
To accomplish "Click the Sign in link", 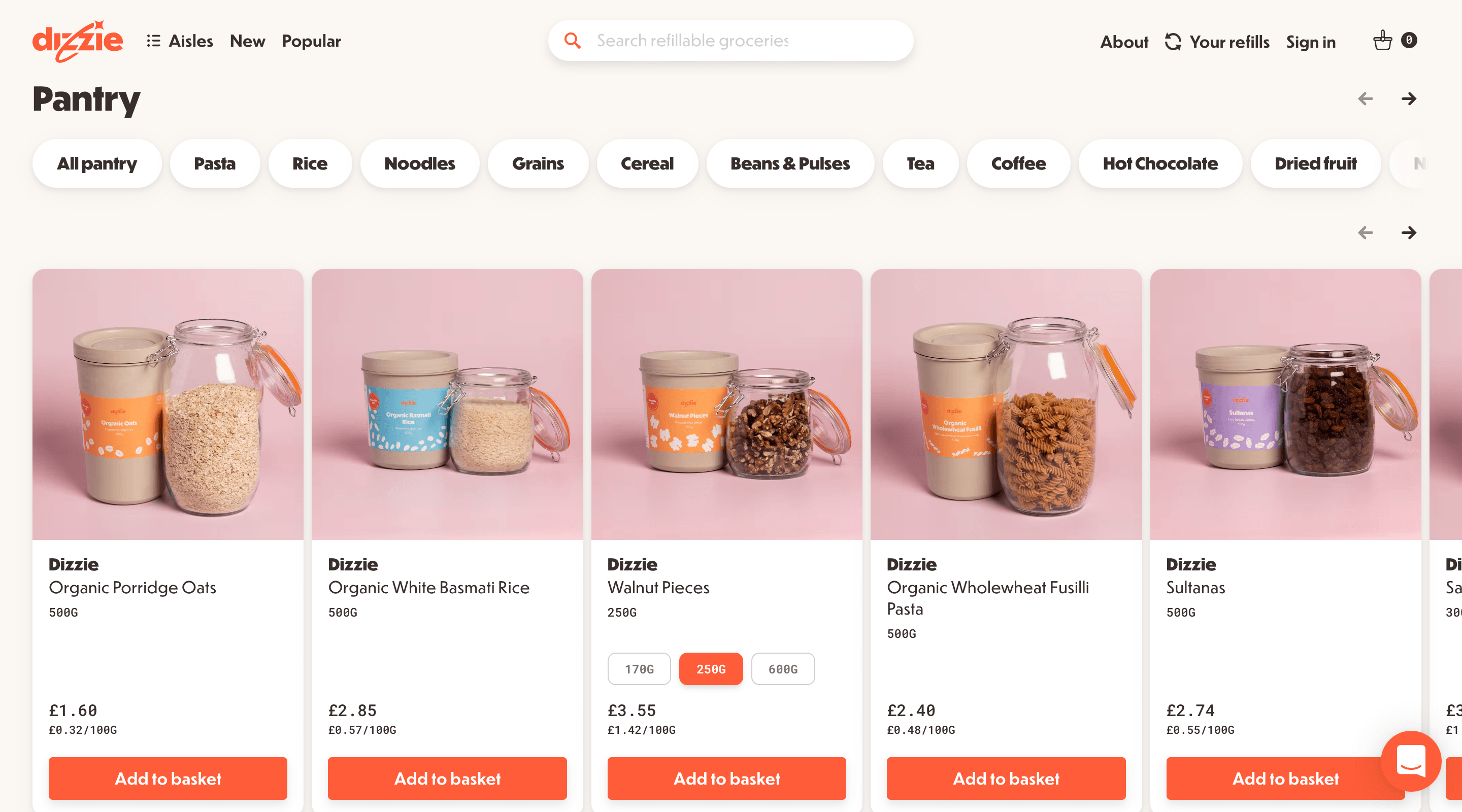I will point(1312,40).
